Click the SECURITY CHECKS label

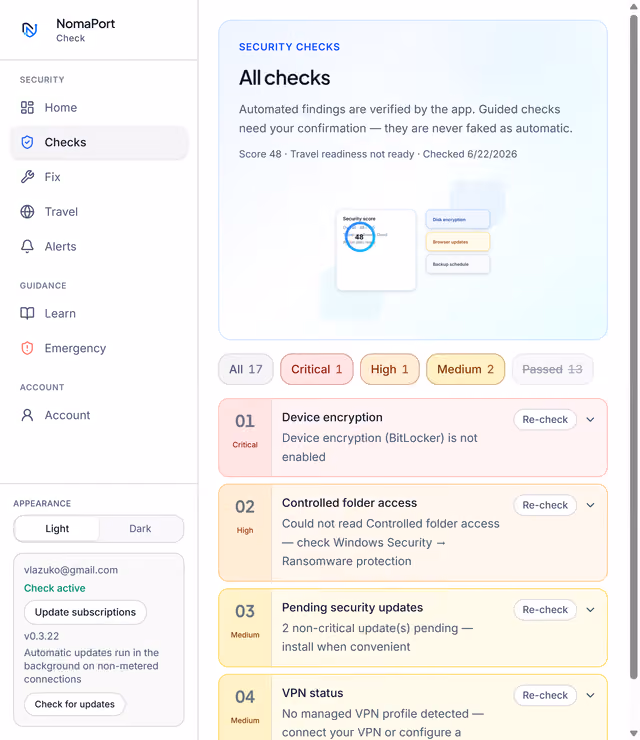tap(289, 47)
